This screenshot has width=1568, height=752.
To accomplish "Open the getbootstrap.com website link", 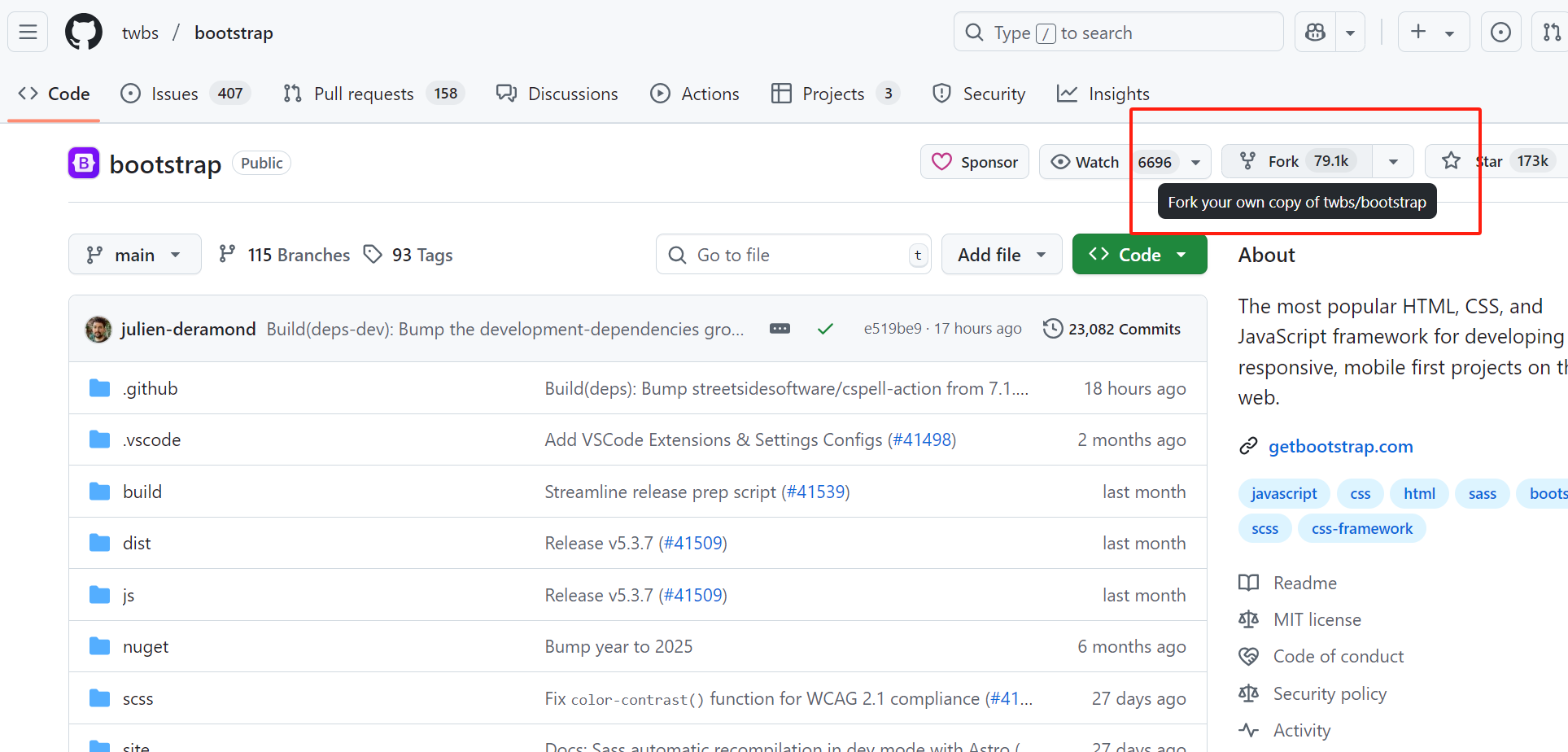I will (x=1340, y=446).
